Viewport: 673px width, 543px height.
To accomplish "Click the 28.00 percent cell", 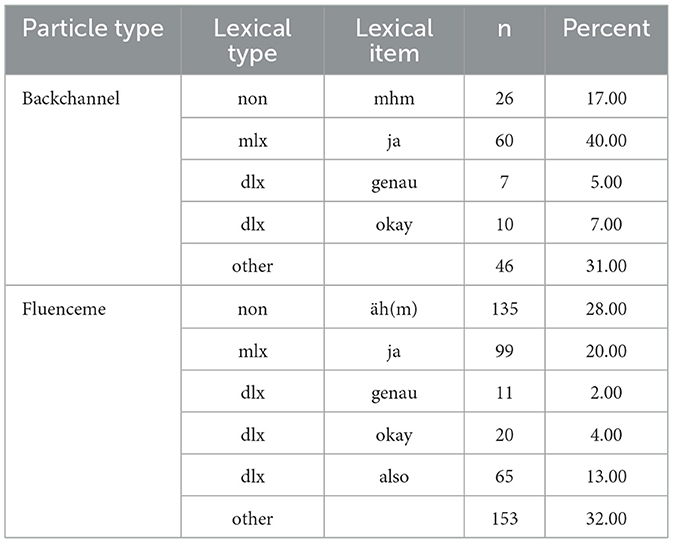I will click(608, 309).
